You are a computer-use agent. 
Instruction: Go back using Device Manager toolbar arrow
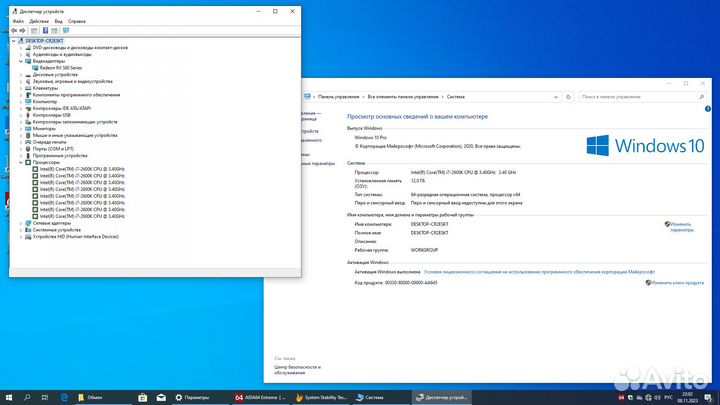click(x=14, y=30)
